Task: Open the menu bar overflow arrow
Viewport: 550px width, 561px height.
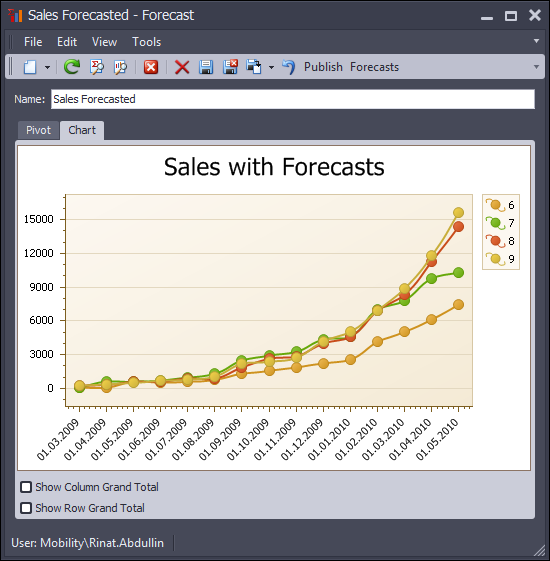Action: 536,41
